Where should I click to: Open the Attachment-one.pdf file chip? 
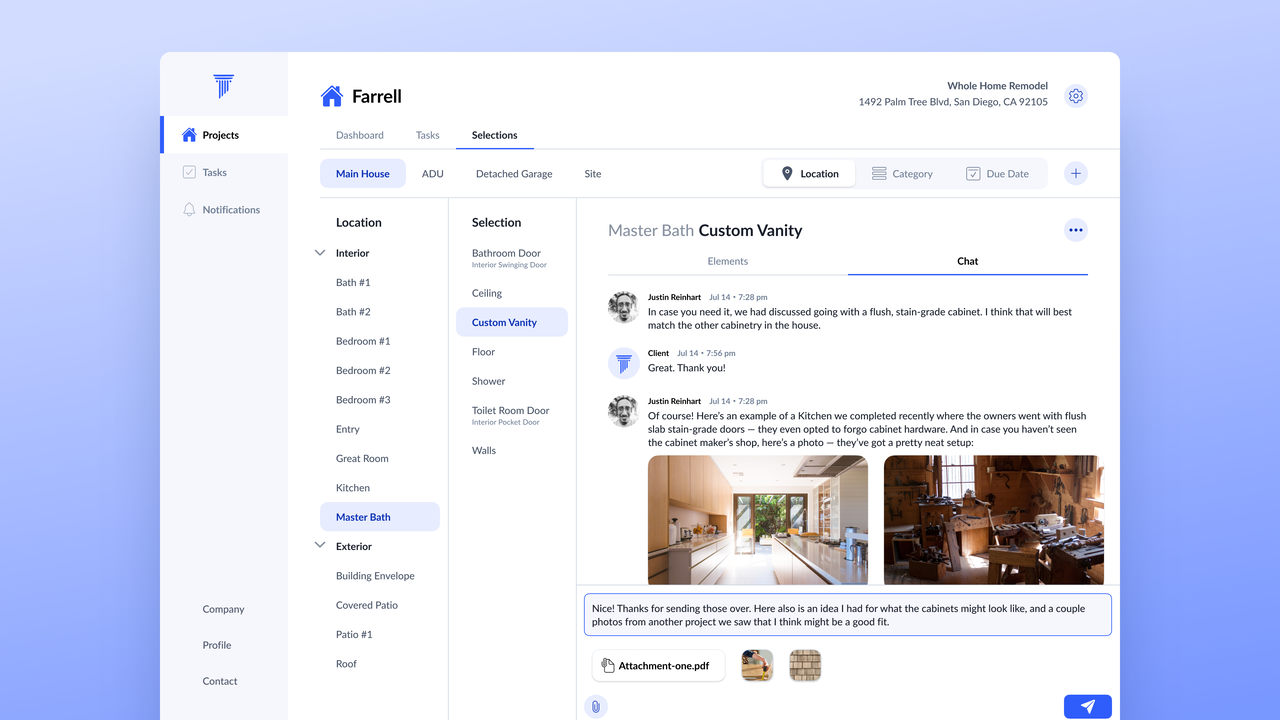pos(658,666)
